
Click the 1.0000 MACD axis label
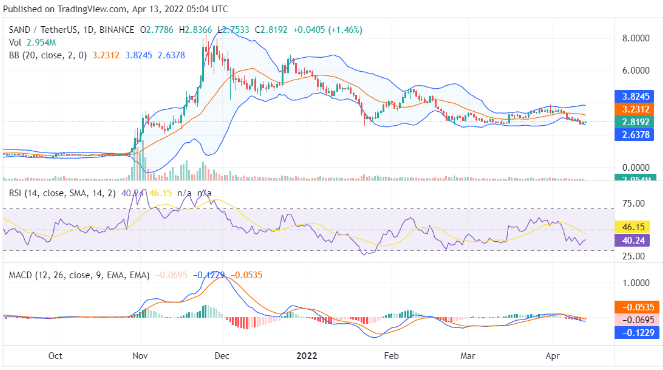click(636, 283)
